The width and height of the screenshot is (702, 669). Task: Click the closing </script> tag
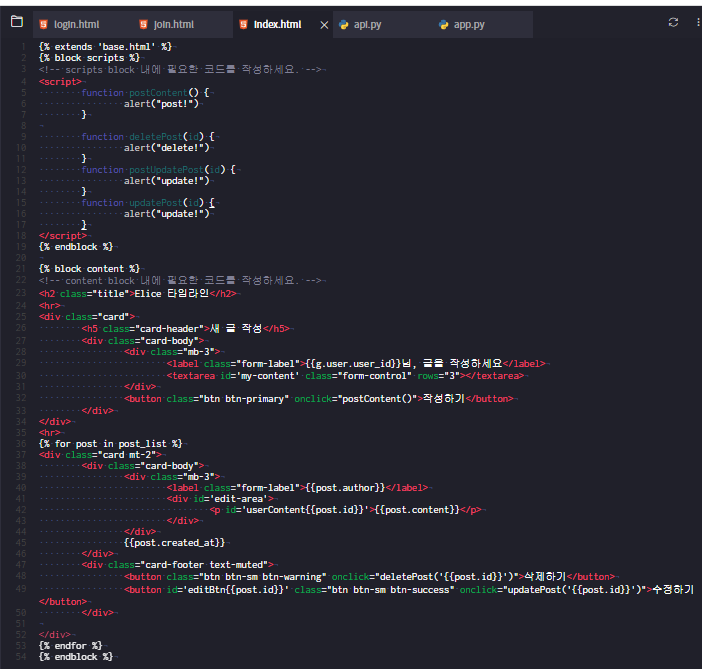[x=63, y=236]
